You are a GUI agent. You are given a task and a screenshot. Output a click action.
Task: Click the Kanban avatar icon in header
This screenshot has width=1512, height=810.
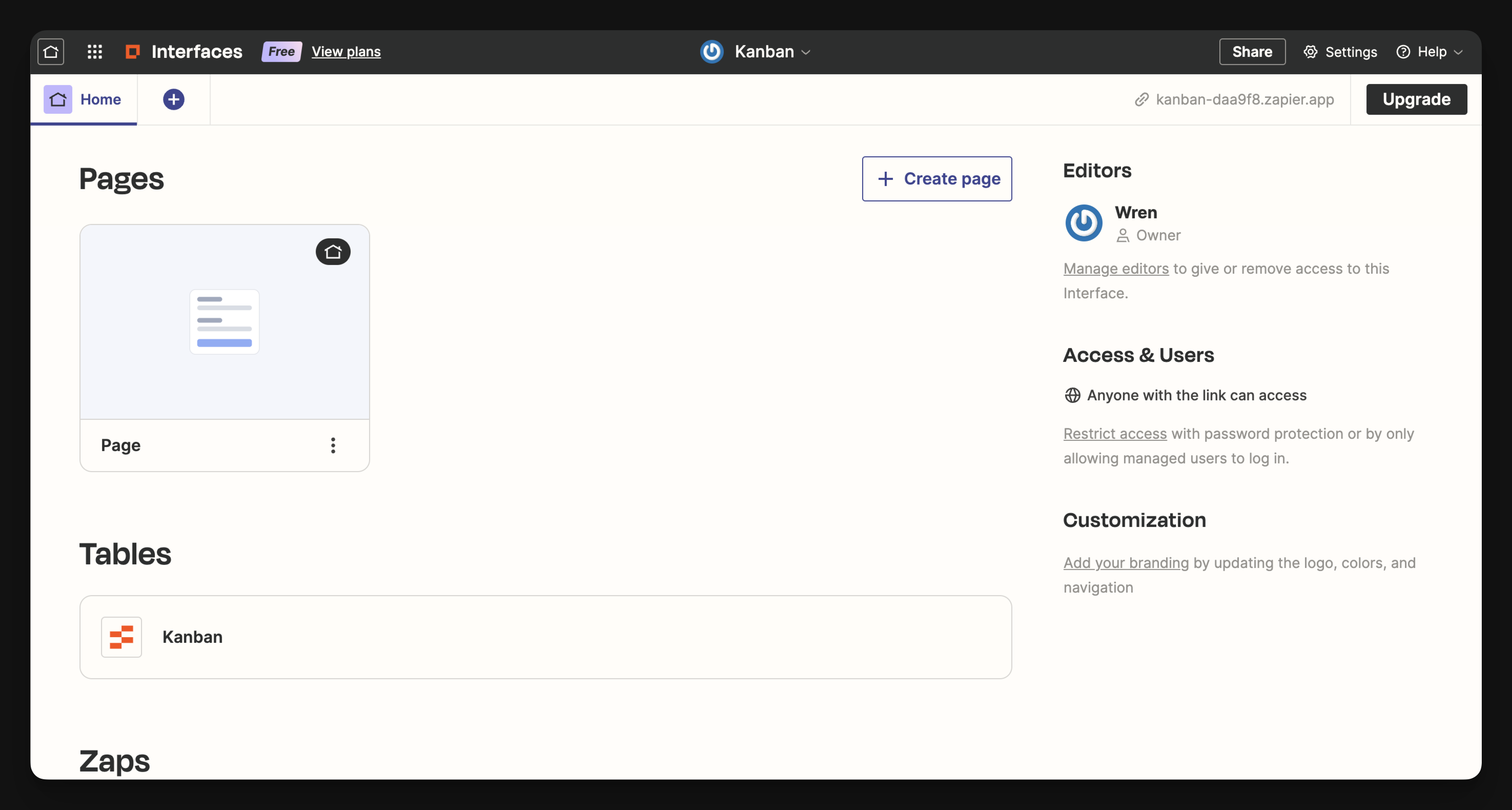[x=711, y=52]
